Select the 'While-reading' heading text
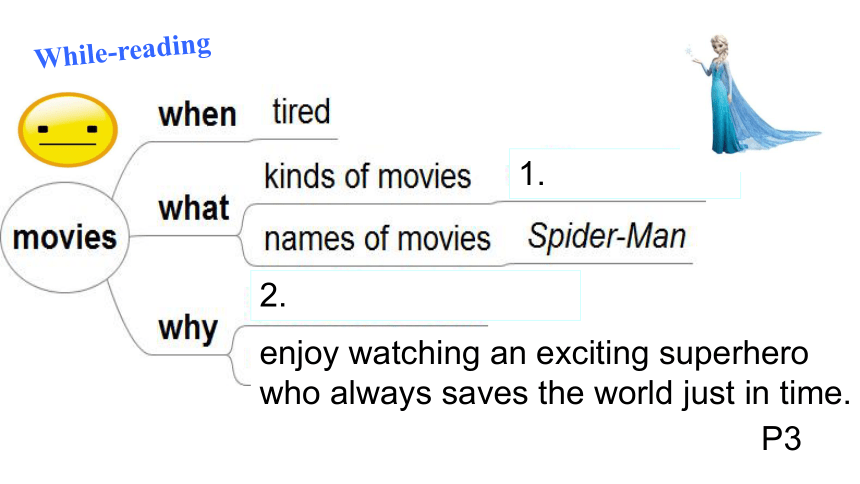The height and width of the screenshot is (484, 860). click(x=122, y=50)
